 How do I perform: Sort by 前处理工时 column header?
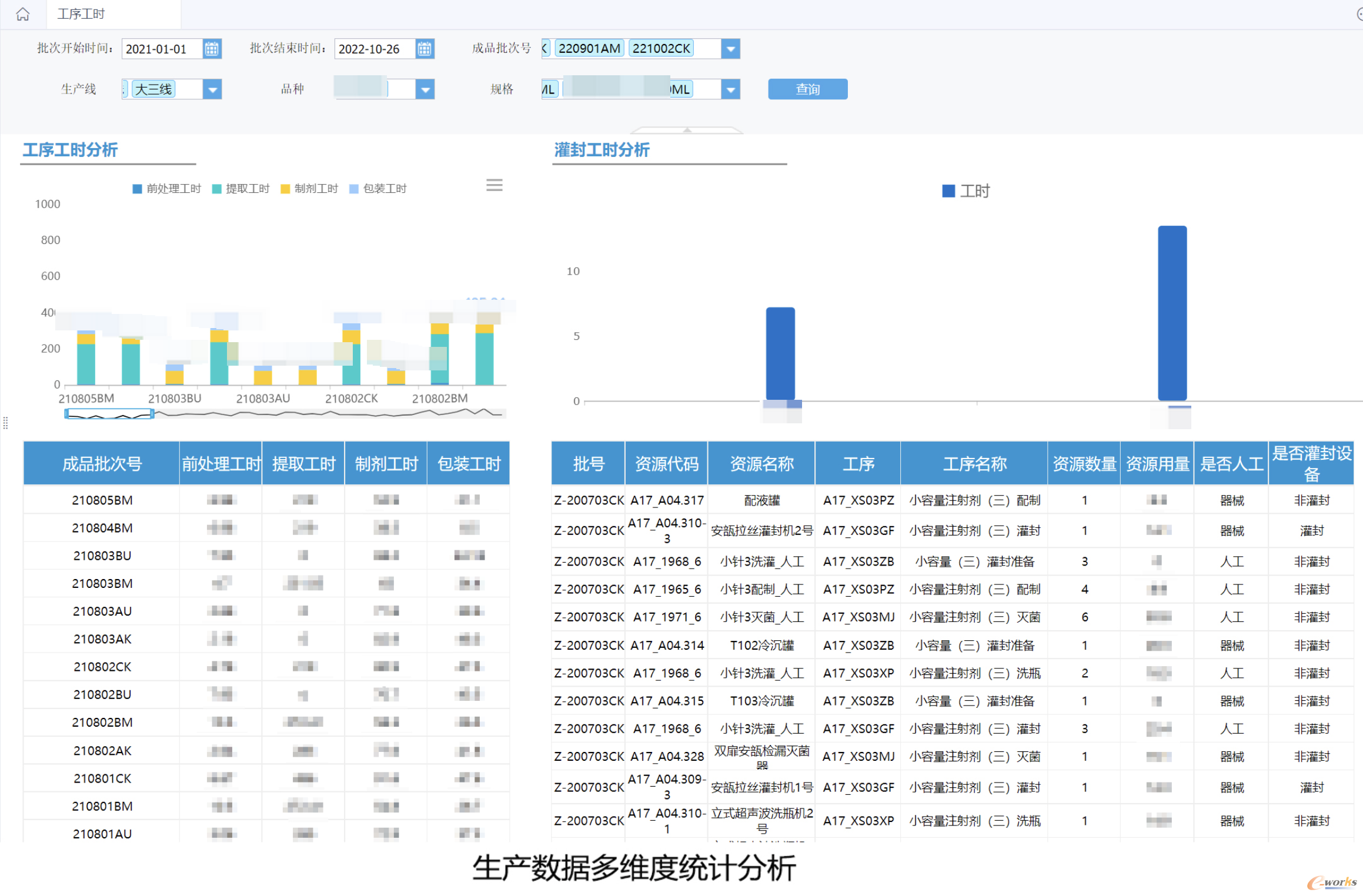coord(221,464)
